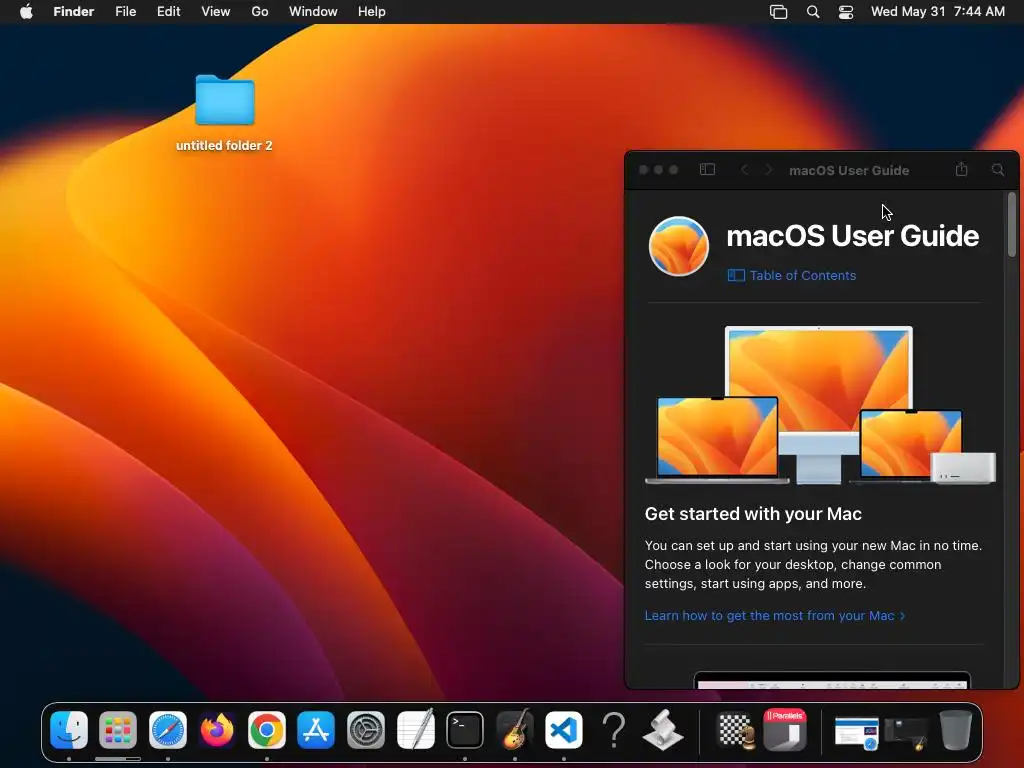The width and height of the screenshot is (1024, 768).
Task: Open Terminal from the Dock
Action: click(465, 729)
